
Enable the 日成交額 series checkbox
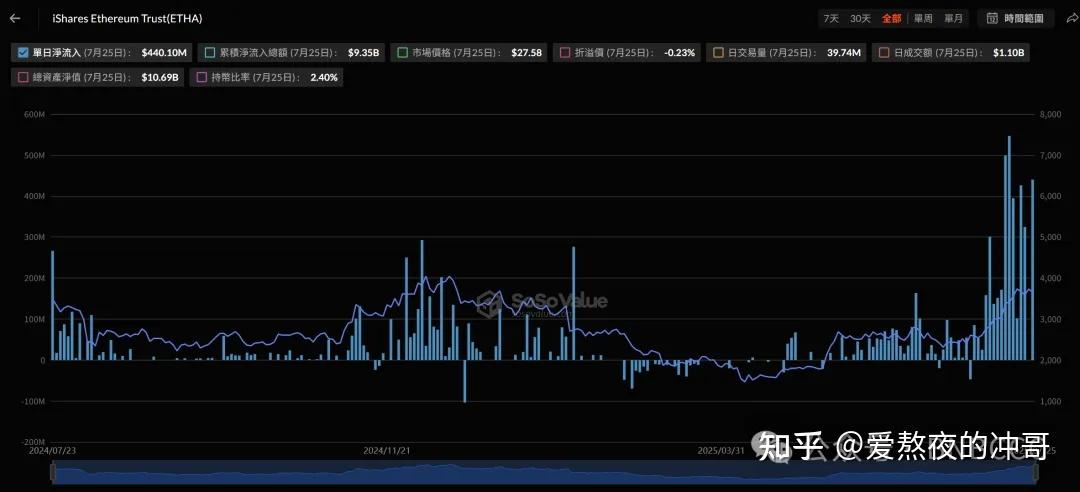pos(883,52)
